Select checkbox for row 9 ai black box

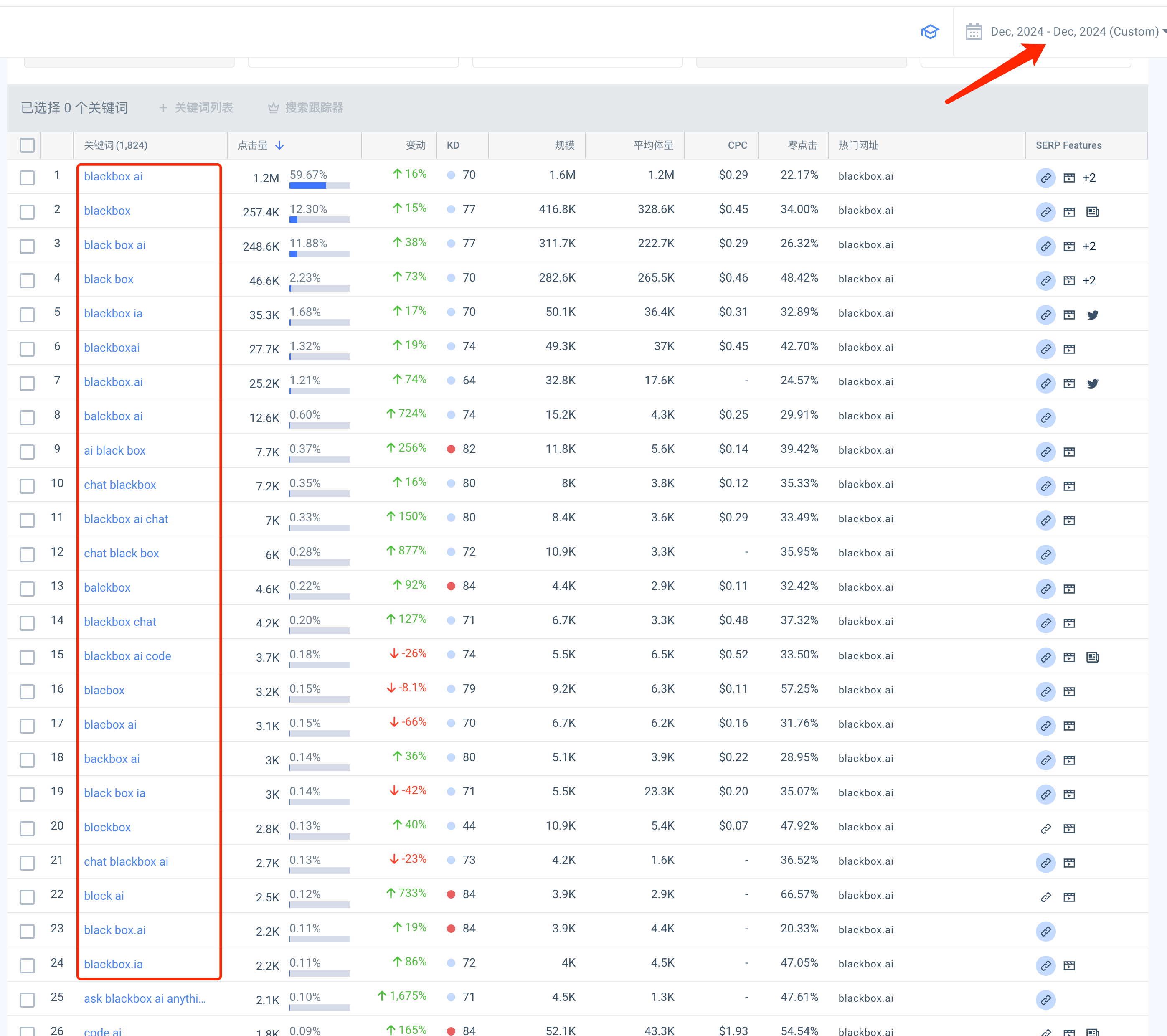27,452
